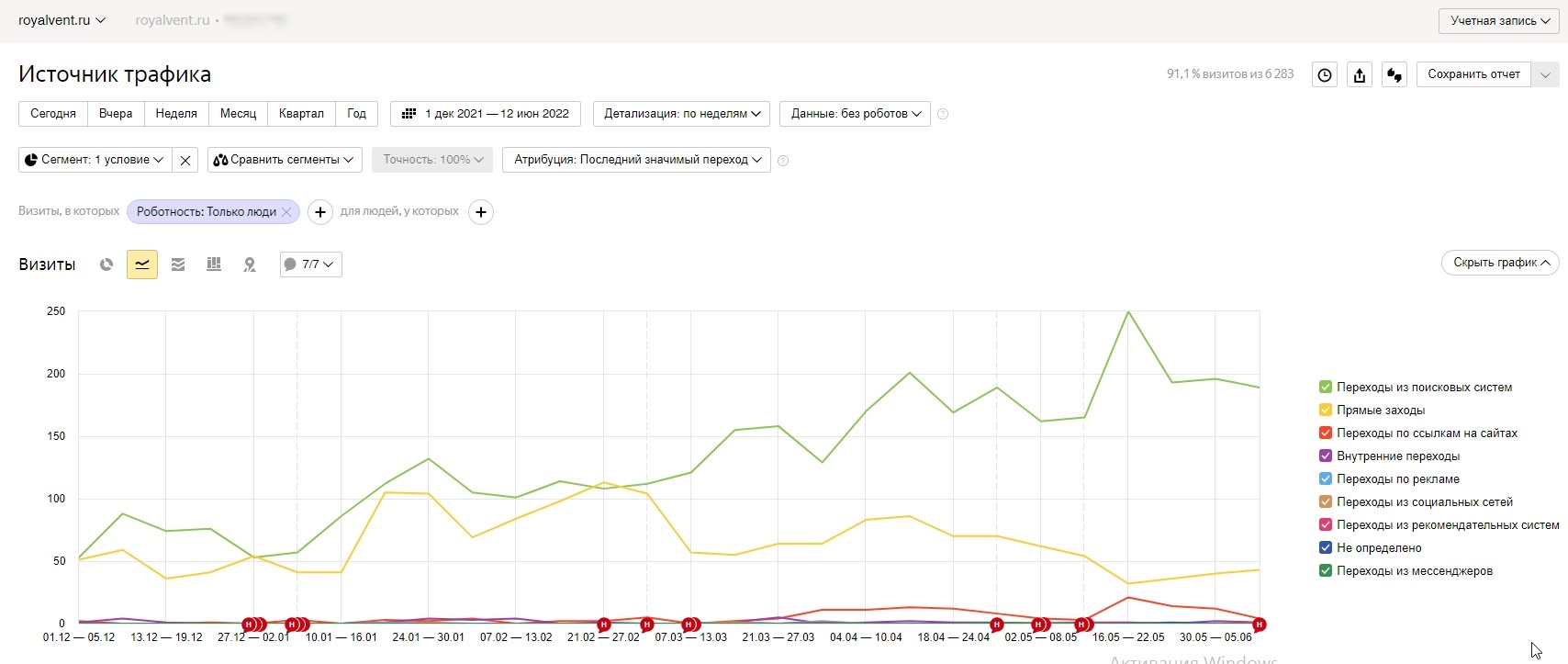Select the stacked area chart icon

pyautogui.click(x=178, y=264)
